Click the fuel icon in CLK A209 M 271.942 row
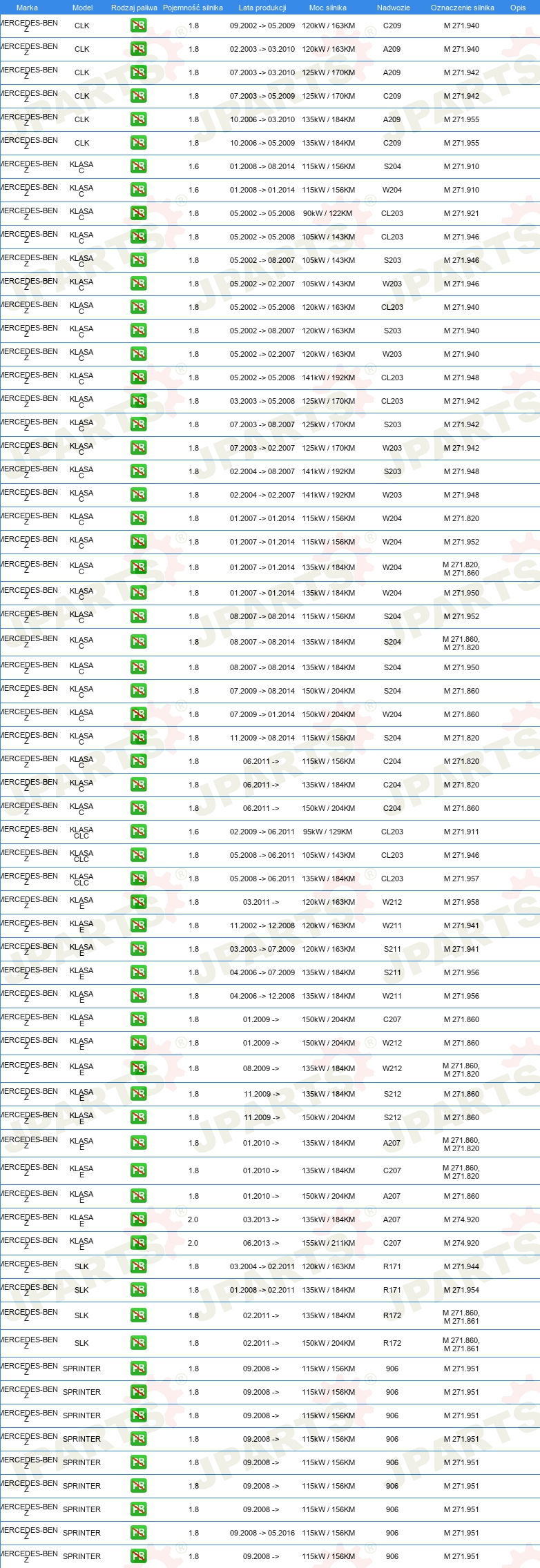This screenshot has height=1568, width=540. [138, 73]
